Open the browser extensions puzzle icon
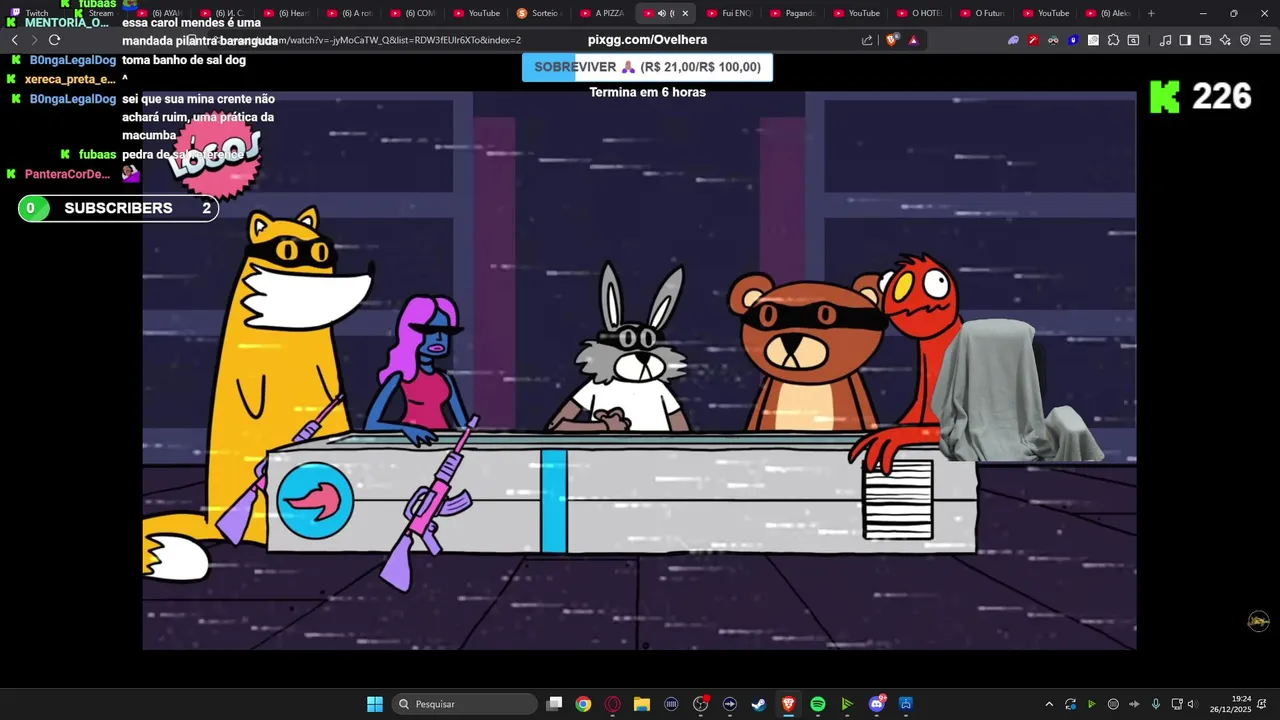Viewport: 1280px width, 720px height. pos(1113,40)
